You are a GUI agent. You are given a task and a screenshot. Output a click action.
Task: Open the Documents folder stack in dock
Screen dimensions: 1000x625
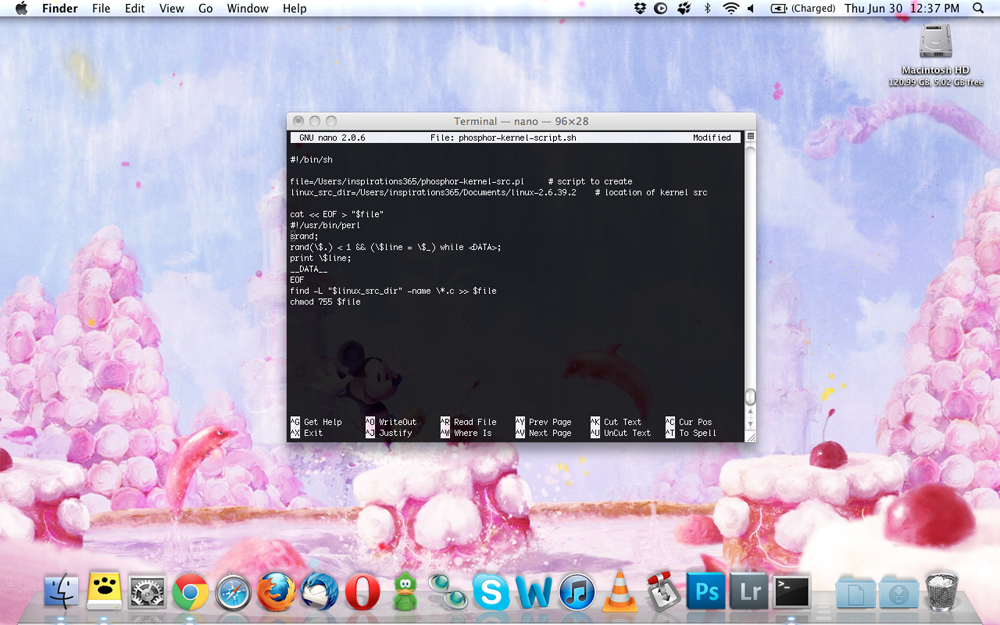(x=855, y=592)
